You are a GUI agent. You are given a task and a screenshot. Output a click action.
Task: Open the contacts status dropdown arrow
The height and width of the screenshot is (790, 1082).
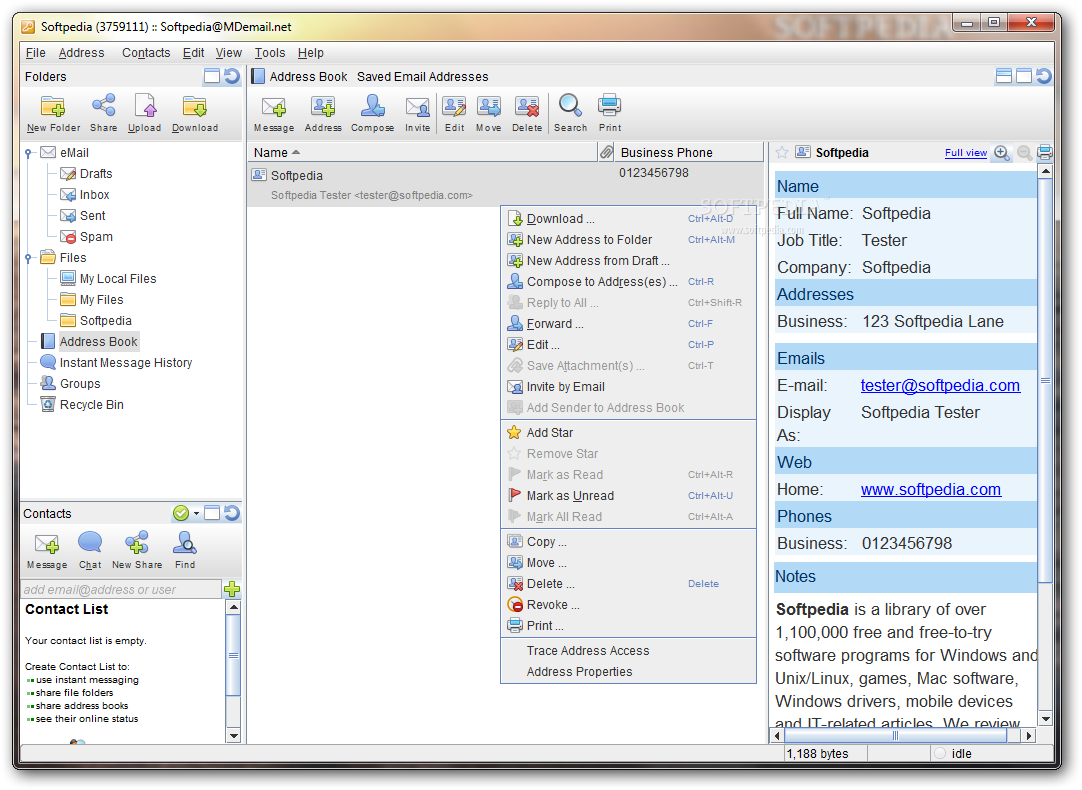click(197, 513)
